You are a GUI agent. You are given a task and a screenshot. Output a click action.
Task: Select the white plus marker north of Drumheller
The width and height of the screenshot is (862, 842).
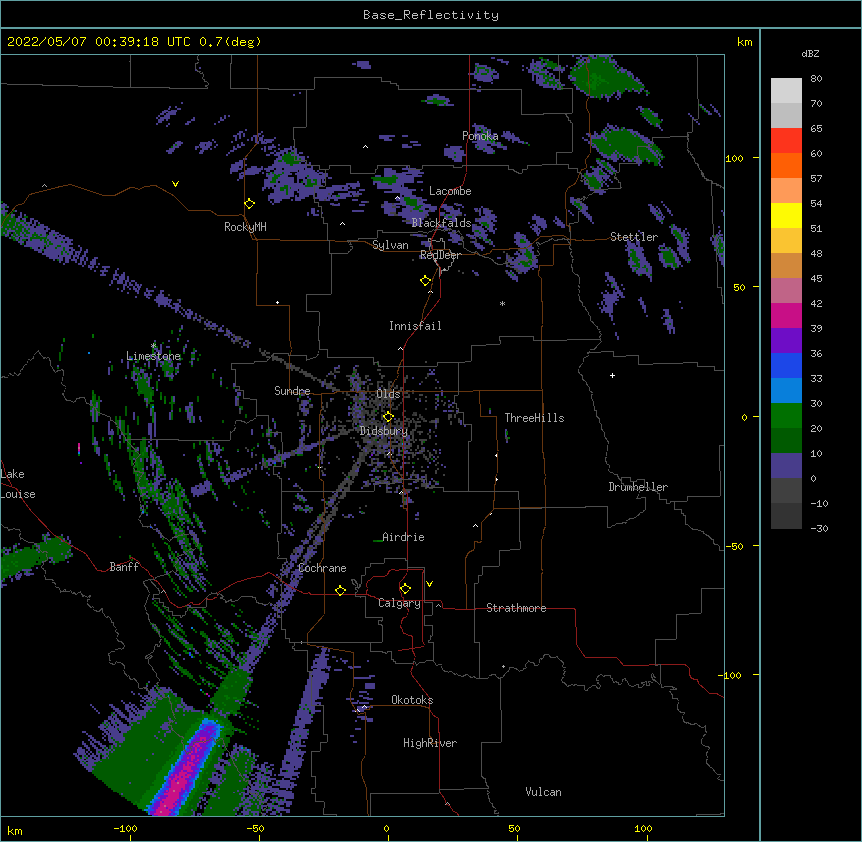pos(612,375)
